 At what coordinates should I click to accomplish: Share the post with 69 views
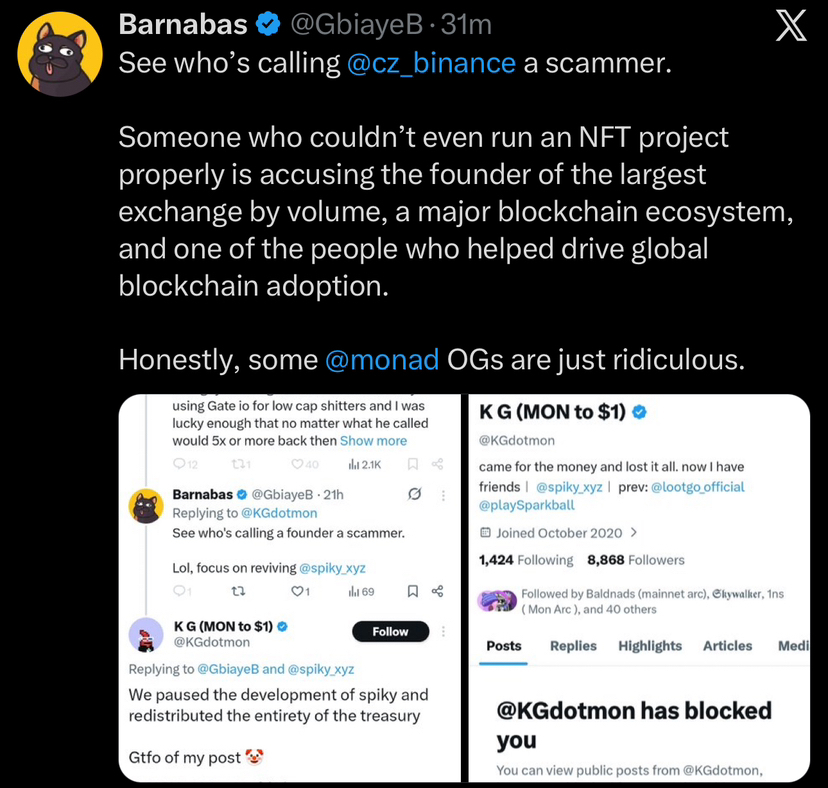tap(437, 591)
